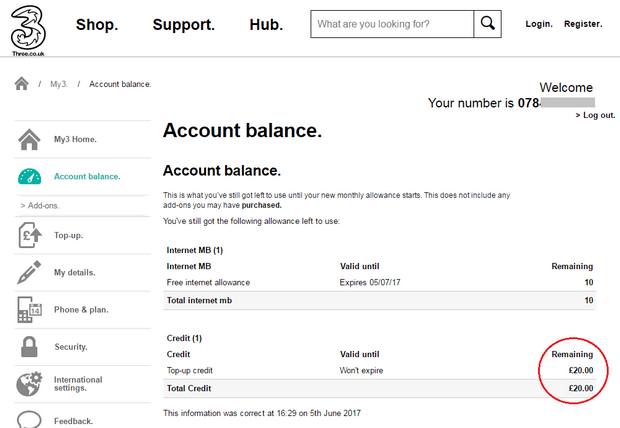Focus the 'What are you looking for?' search box
Image resolution: width=620 pixels, height=428 pixels.
pos(392,24)
